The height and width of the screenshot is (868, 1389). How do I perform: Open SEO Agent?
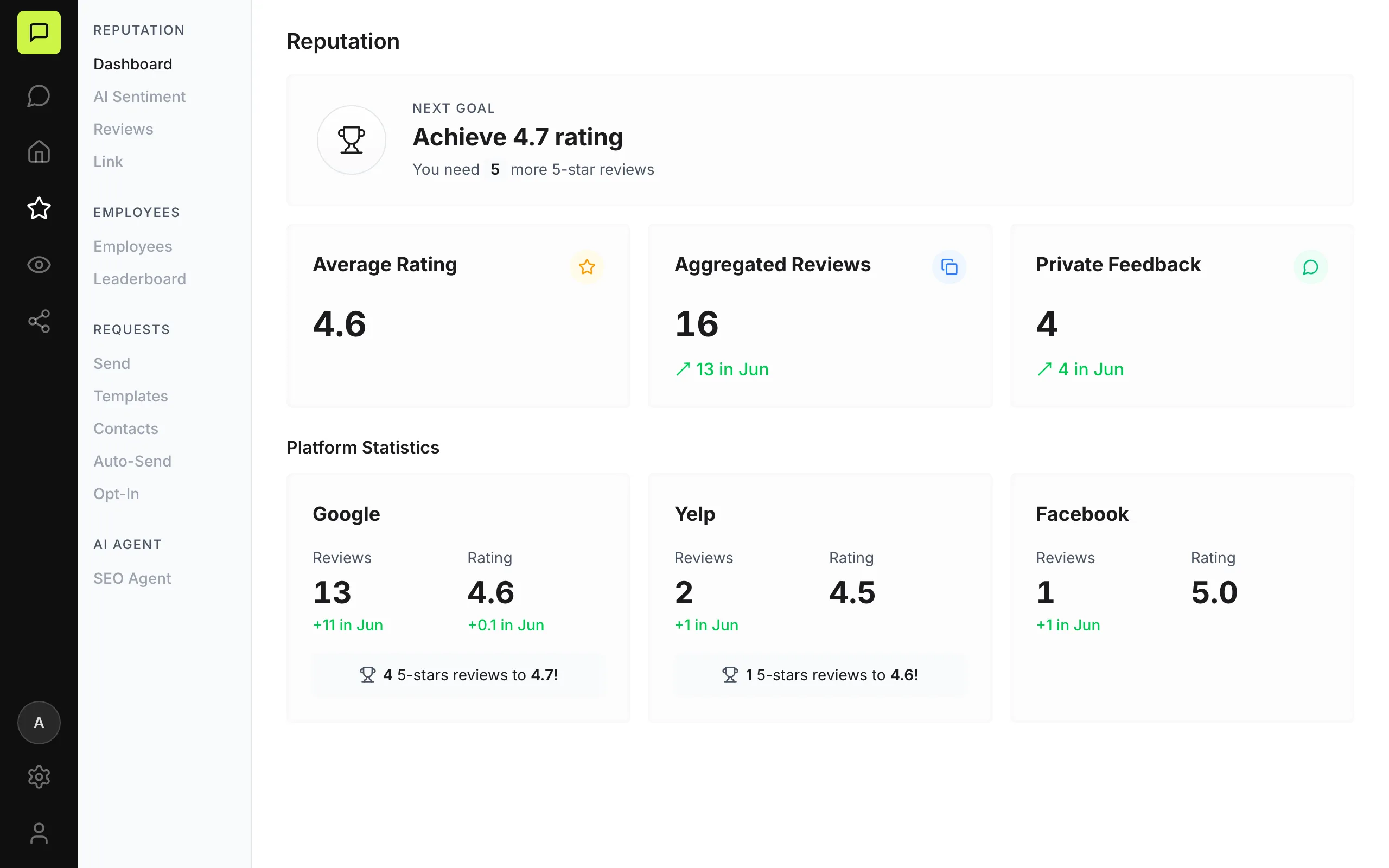132,578
